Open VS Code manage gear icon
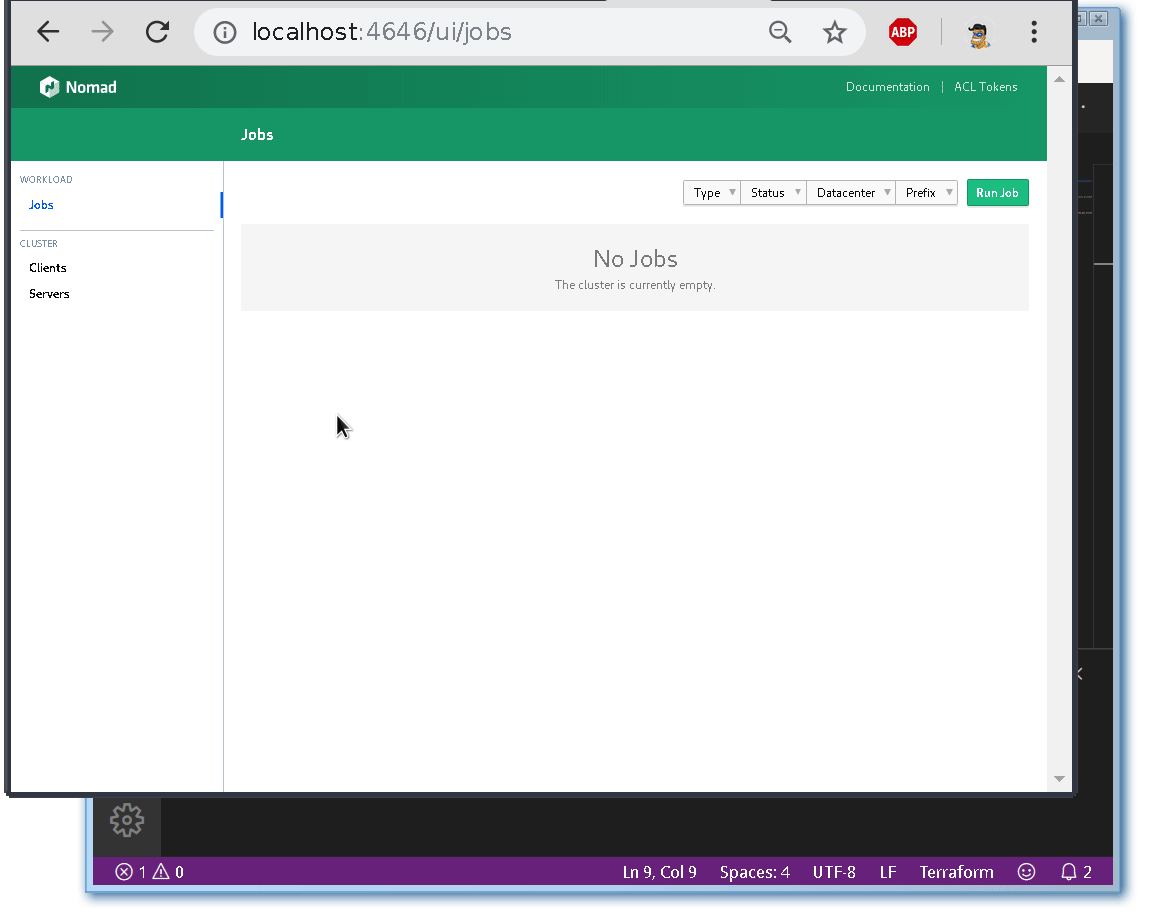This screenshot has width=1169, height=912. click(127, 820)
